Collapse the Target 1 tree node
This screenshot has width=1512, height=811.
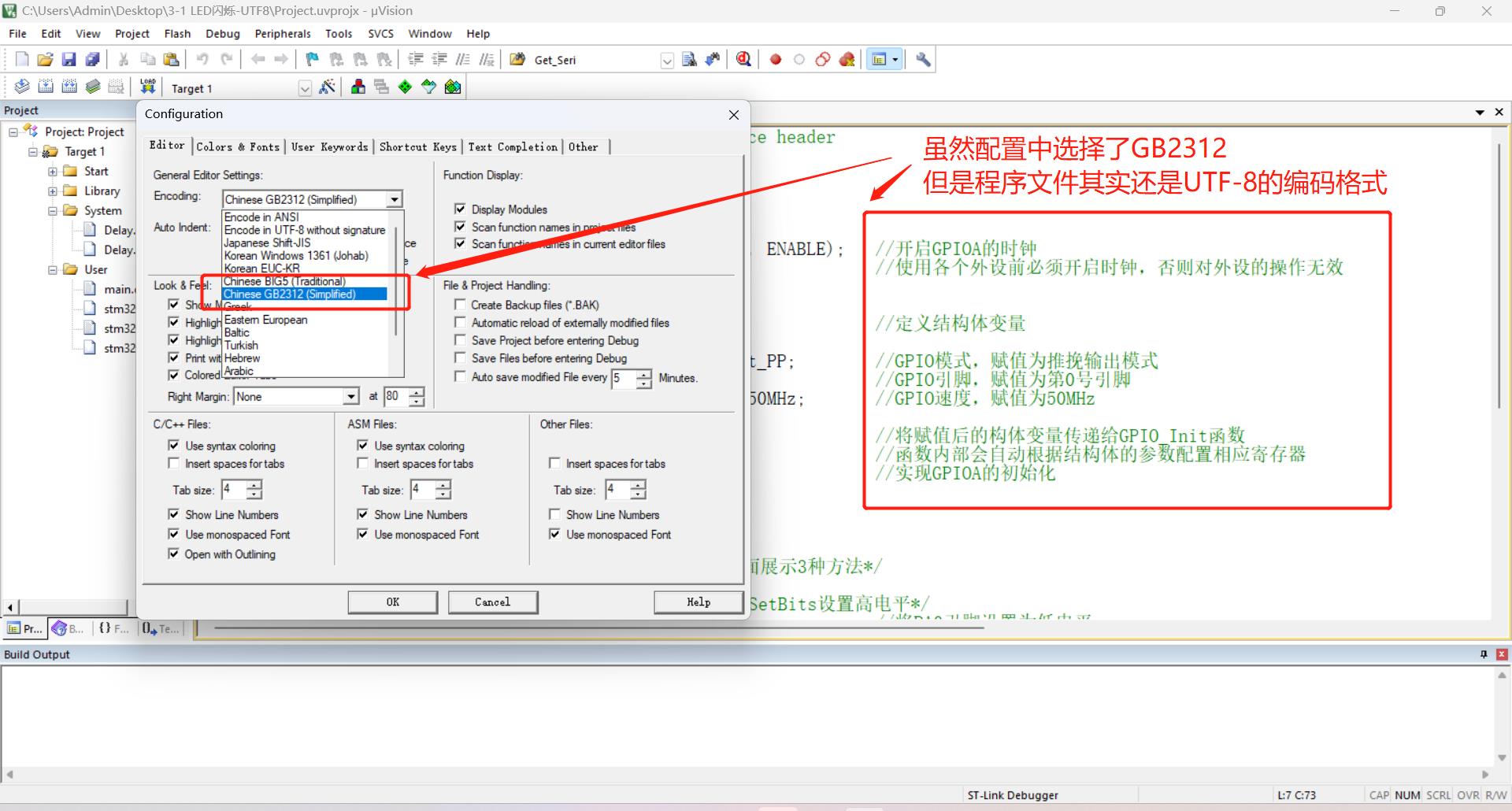(x=32, y=151)
